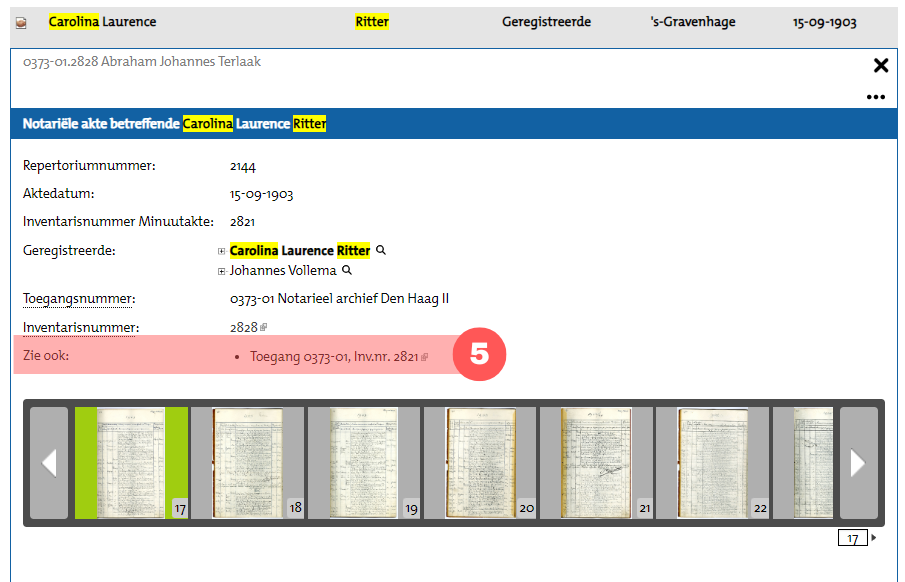905x582 pixels.
Task: Search for Johannes Vollema via magnifier icon
Action: (x=347, y=270)
